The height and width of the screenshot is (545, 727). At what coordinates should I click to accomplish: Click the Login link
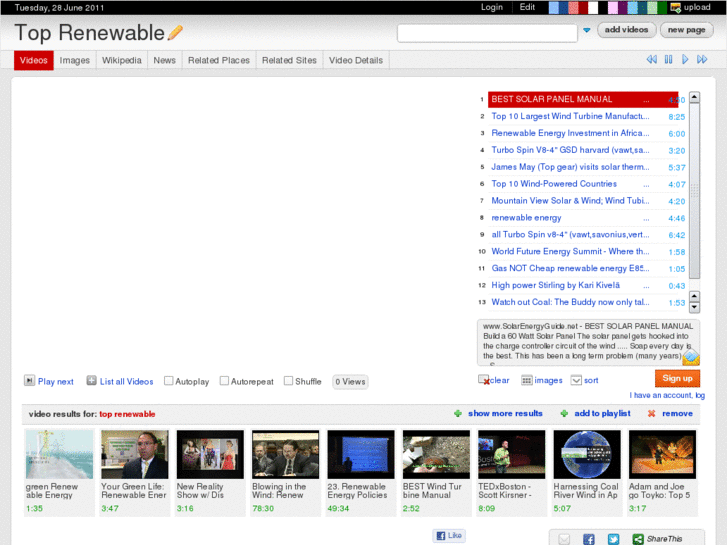492,7
